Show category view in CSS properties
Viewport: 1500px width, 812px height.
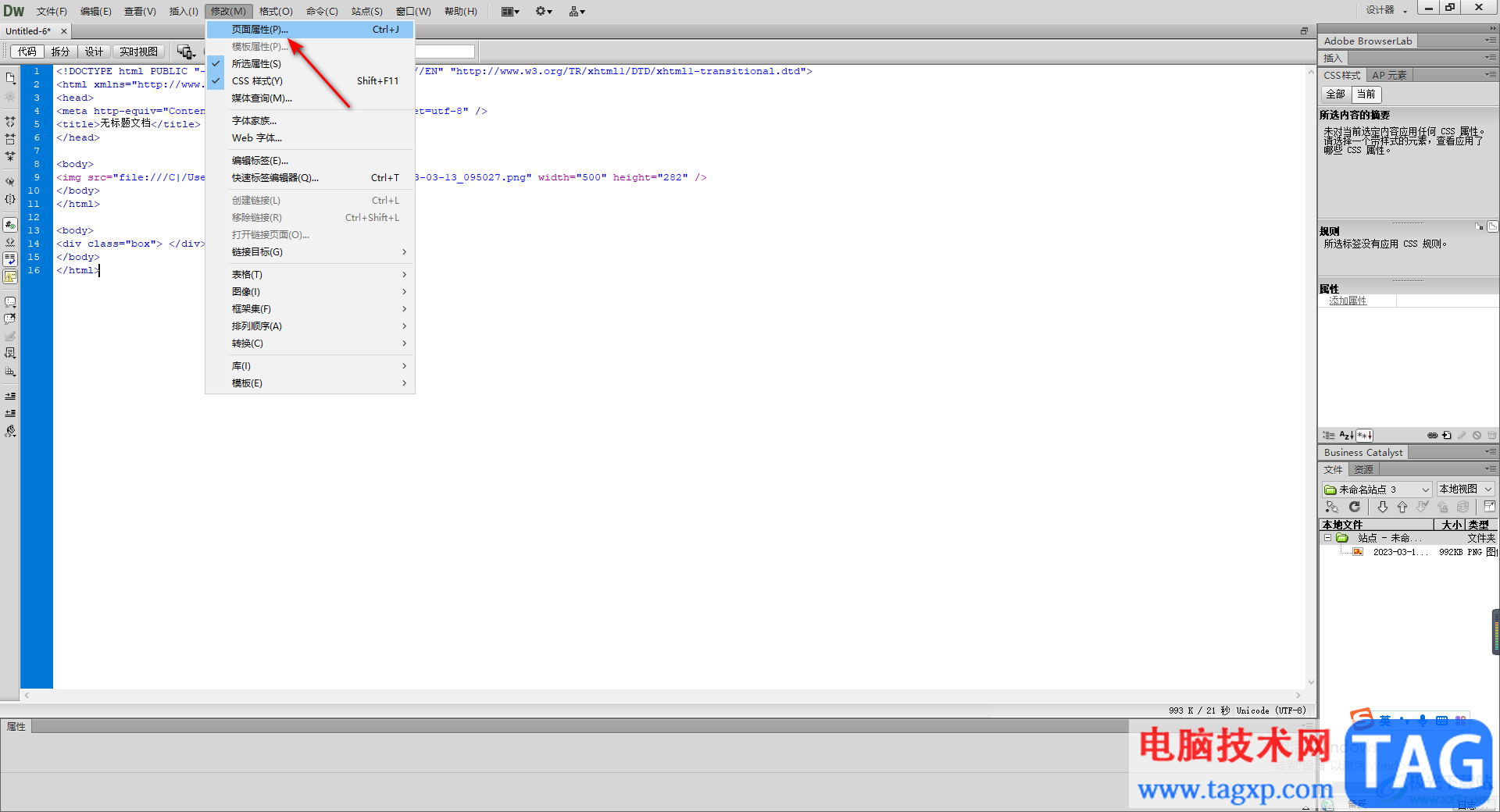(x=1329, y=436)
